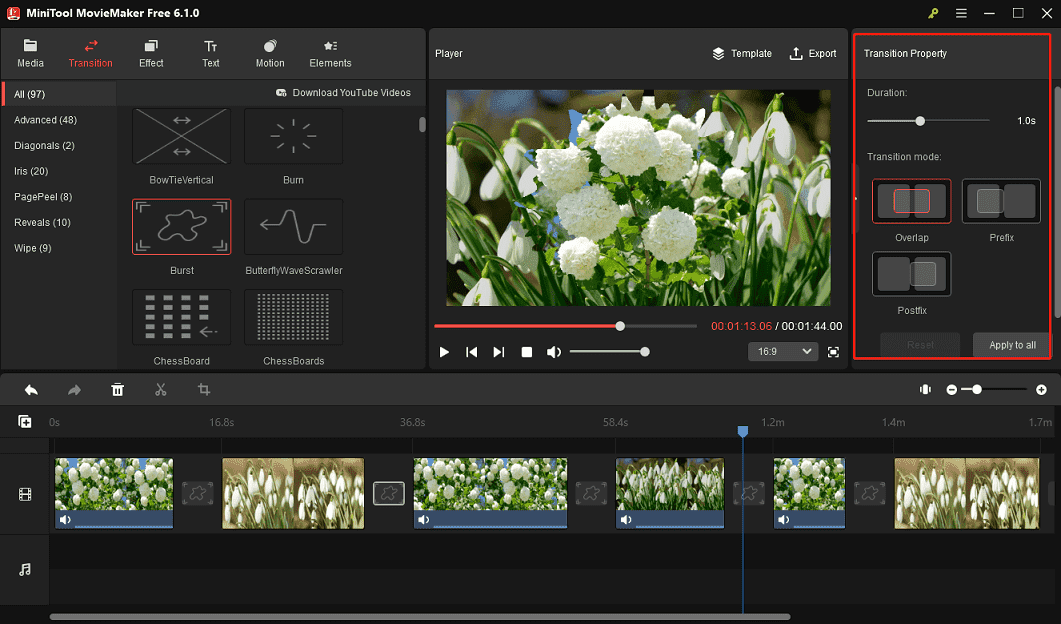Select the last snowdrop clip on timeline
Screen dimensions: 1061x624
click(x=967, y=493)
